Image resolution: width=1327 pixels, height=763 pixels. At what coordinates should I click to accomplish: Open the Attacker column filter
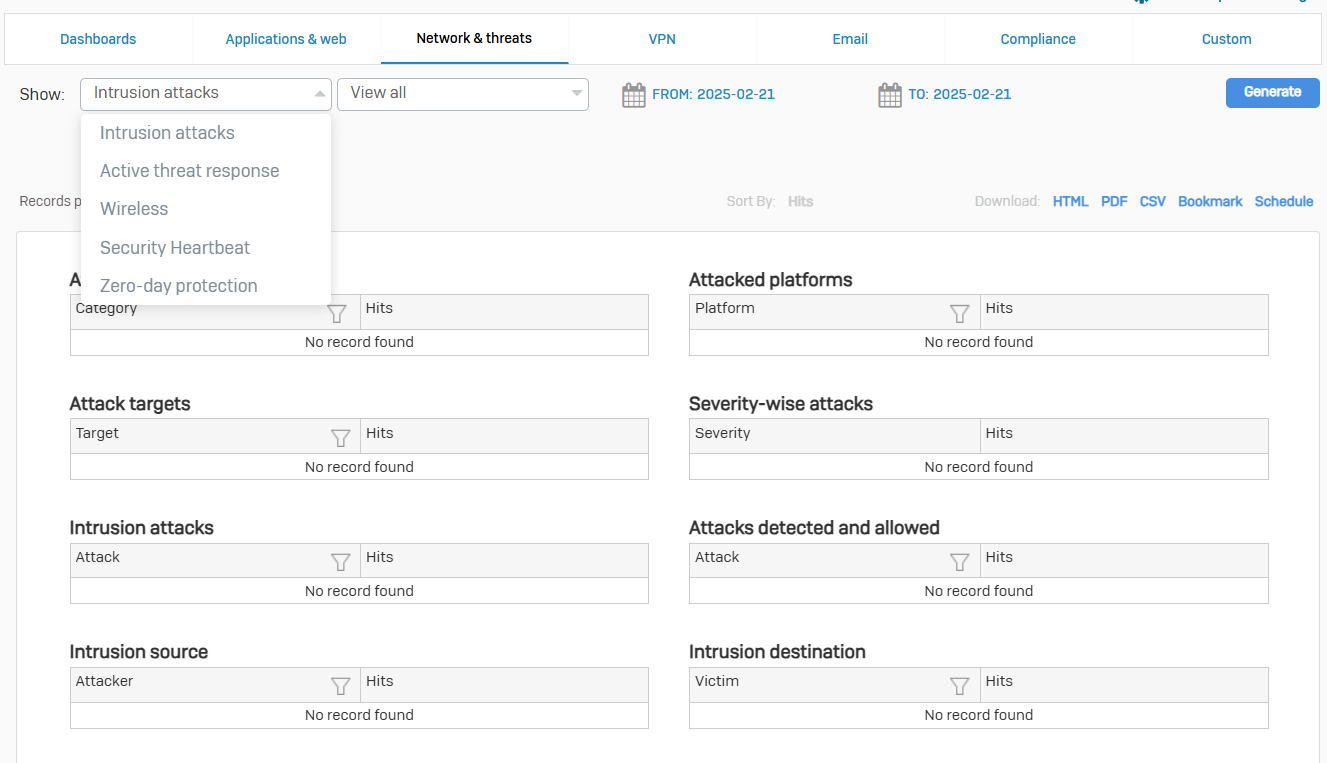point(340,686)
